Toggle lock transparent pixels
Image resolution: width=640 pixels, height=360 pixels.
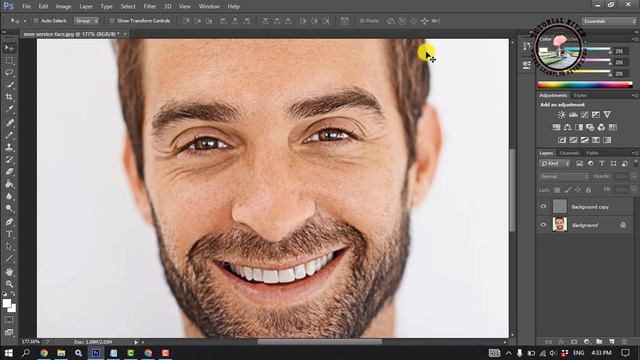(x=557, y=190)
